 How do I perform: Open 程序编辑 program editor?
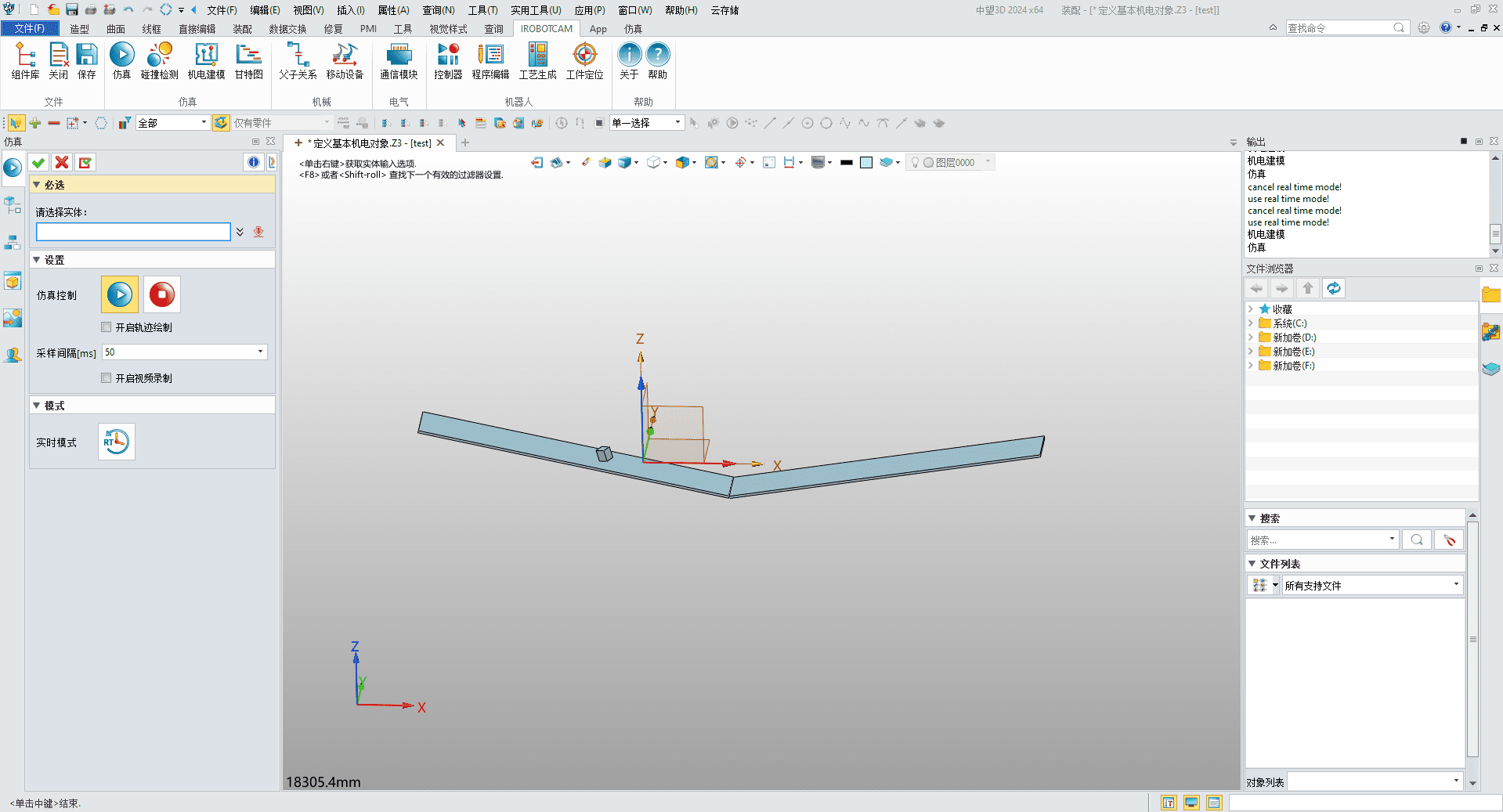click(x=491, y=61)
